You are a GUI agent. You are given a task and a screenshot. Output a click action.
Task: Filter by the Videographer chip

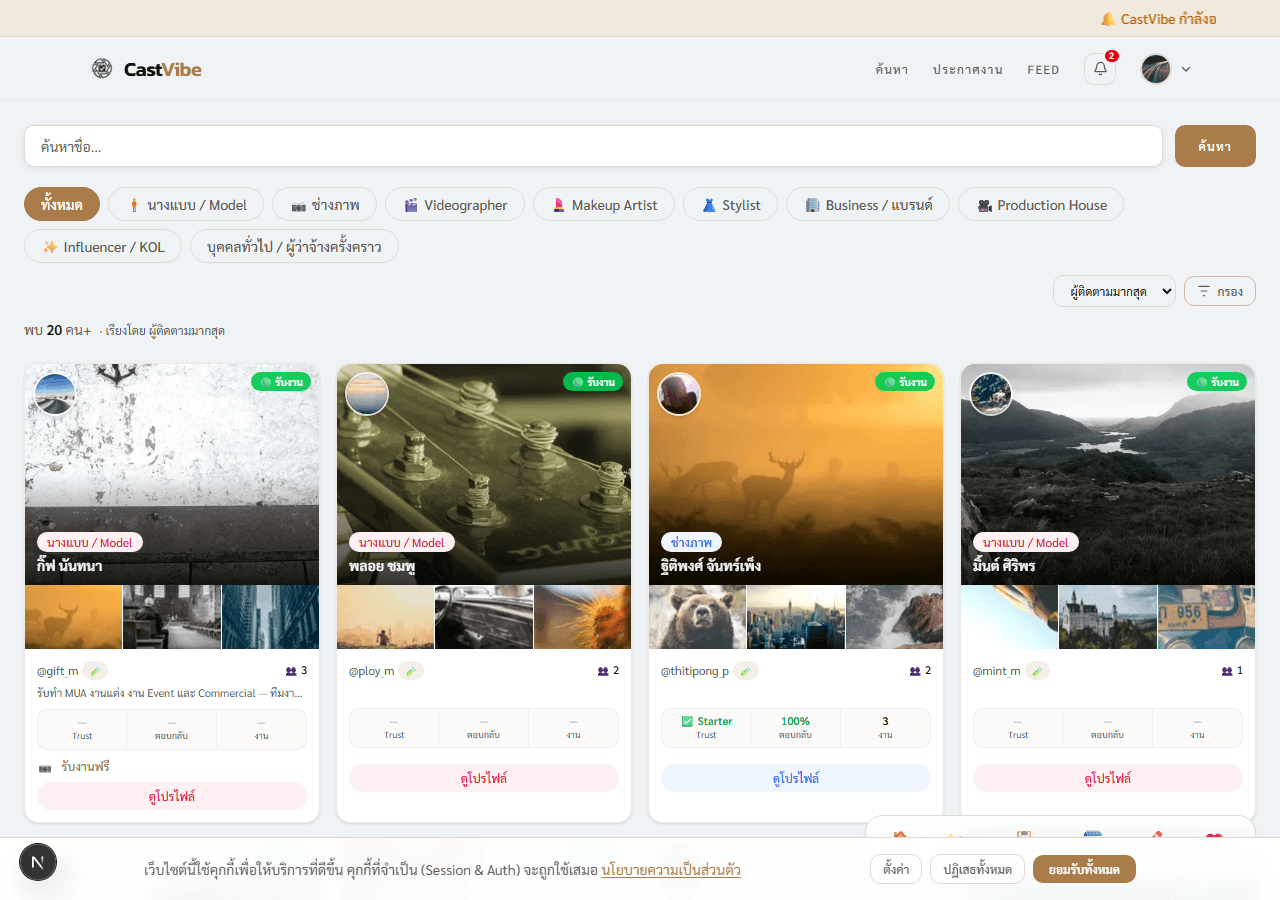pyautogui.click(x=455, y=205)
